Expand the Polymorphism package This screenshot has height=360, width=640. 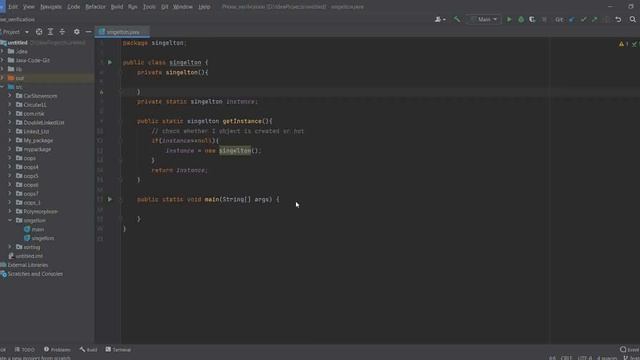(x=10, y=211)
